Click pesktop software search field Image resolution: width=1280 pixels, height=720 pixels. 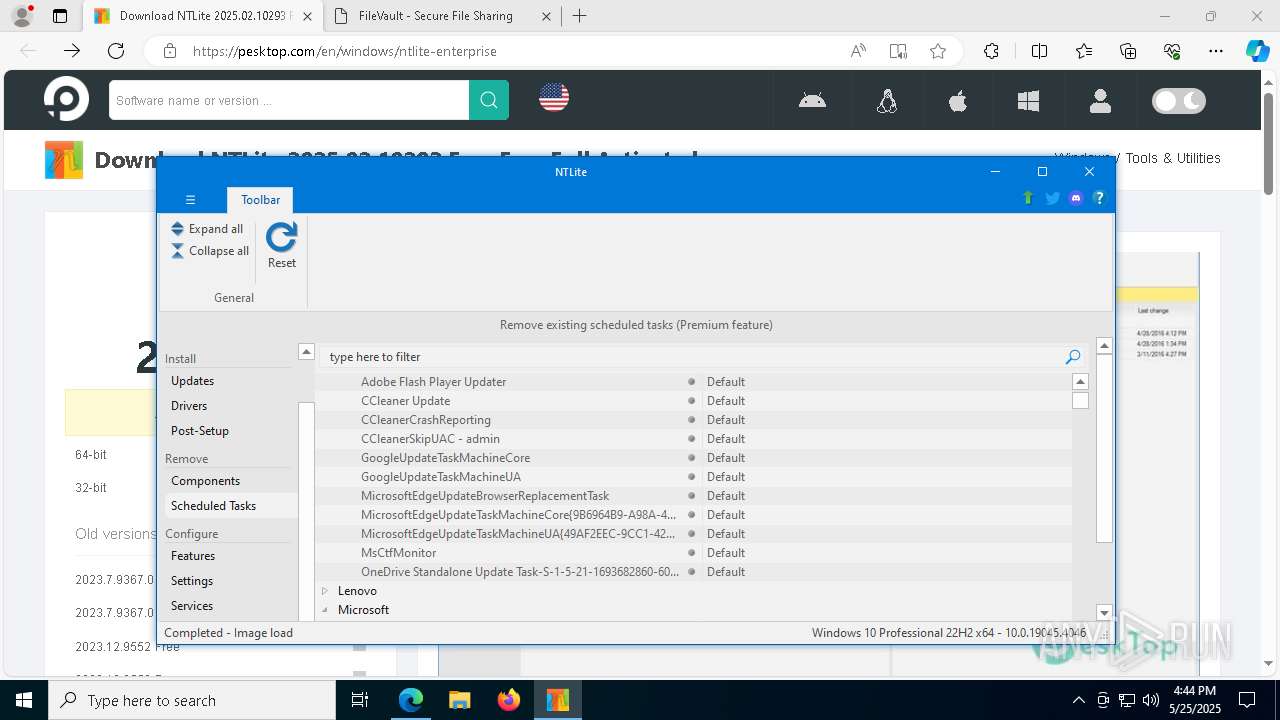coord(289,100)
